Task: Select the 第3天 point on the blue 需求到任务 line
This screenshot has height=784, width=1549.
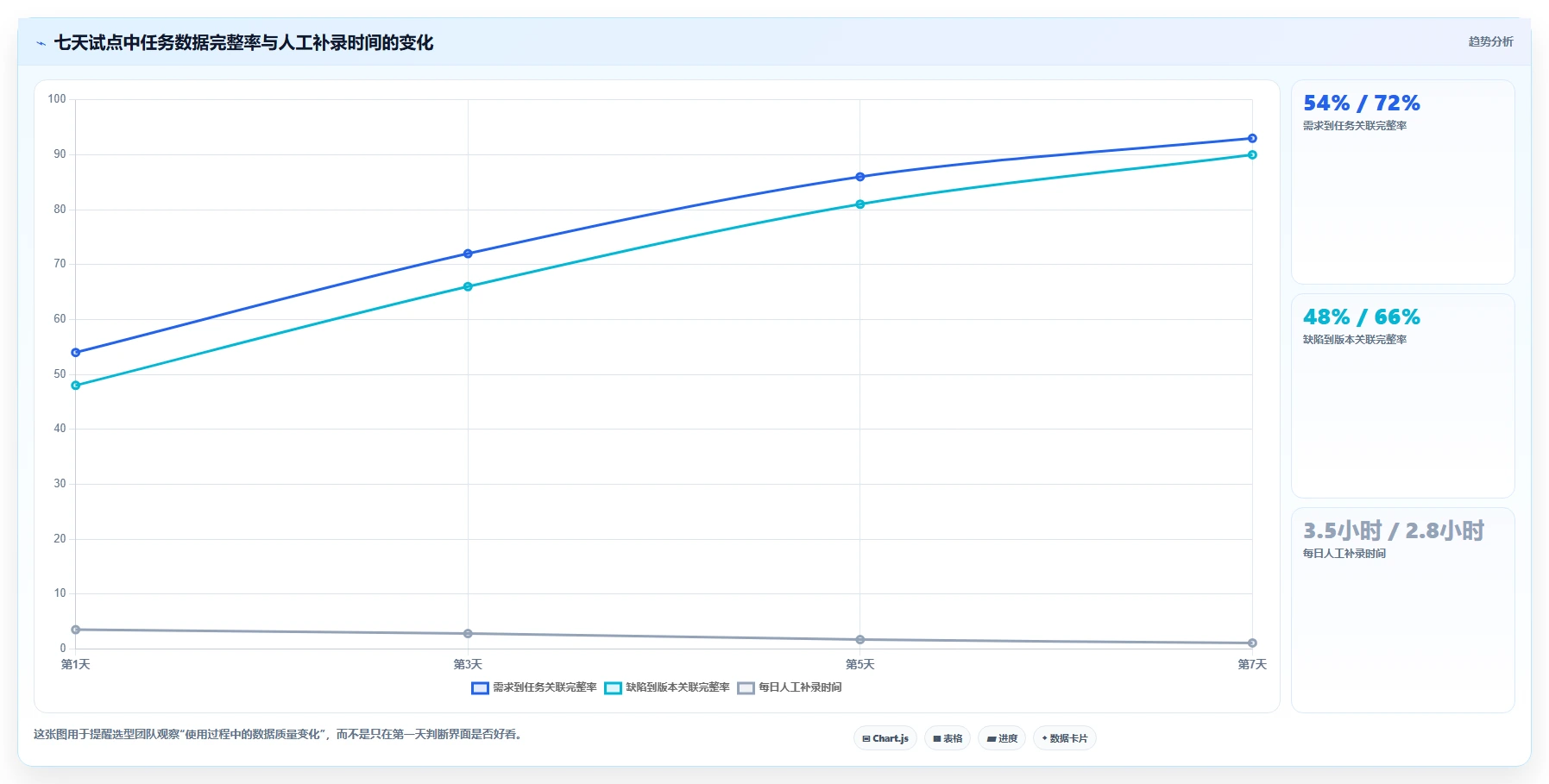Action: point(468,254)
